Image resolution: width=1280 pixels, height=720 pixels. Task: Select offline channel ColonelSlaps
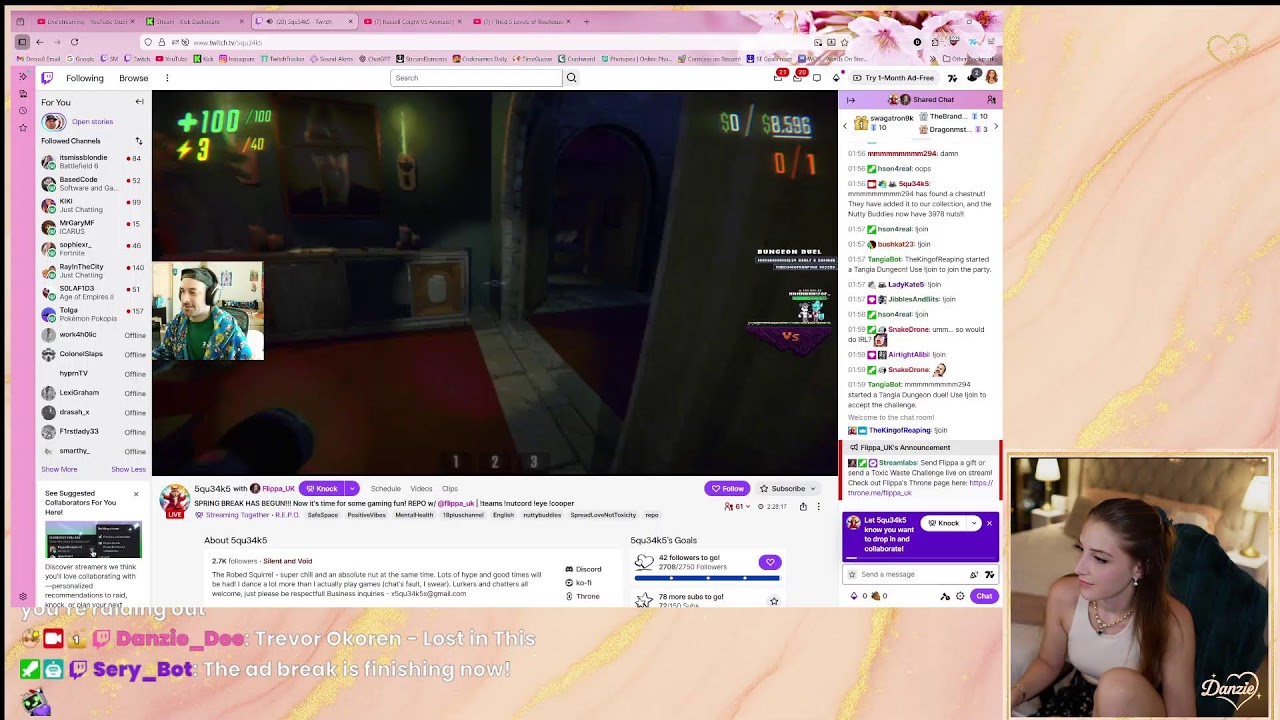93,354
